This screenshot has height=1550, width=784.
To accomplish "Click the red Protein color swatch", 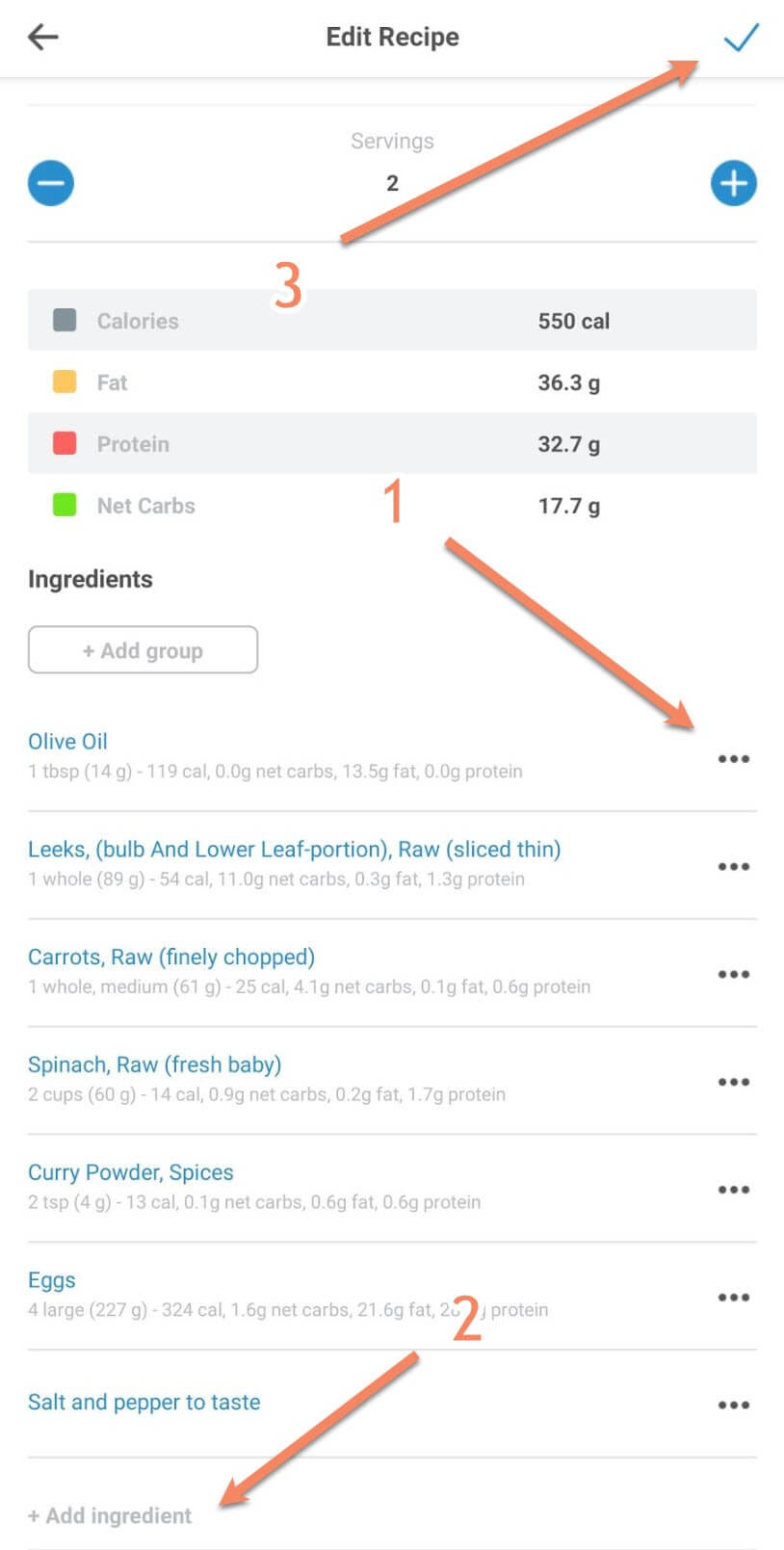I will [x=65, y=444].
